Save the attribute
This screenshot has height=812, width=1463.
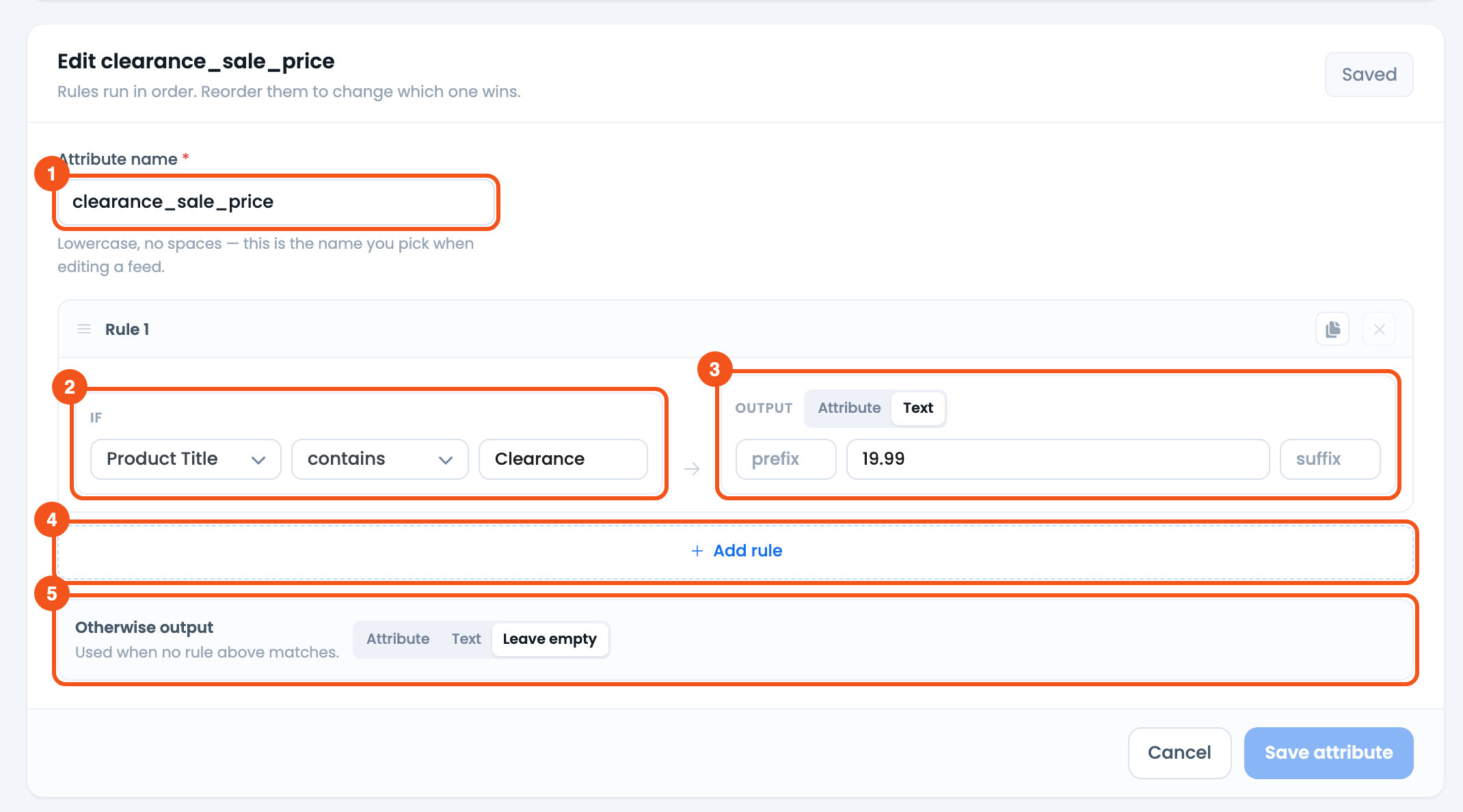tap(1328, 753)
